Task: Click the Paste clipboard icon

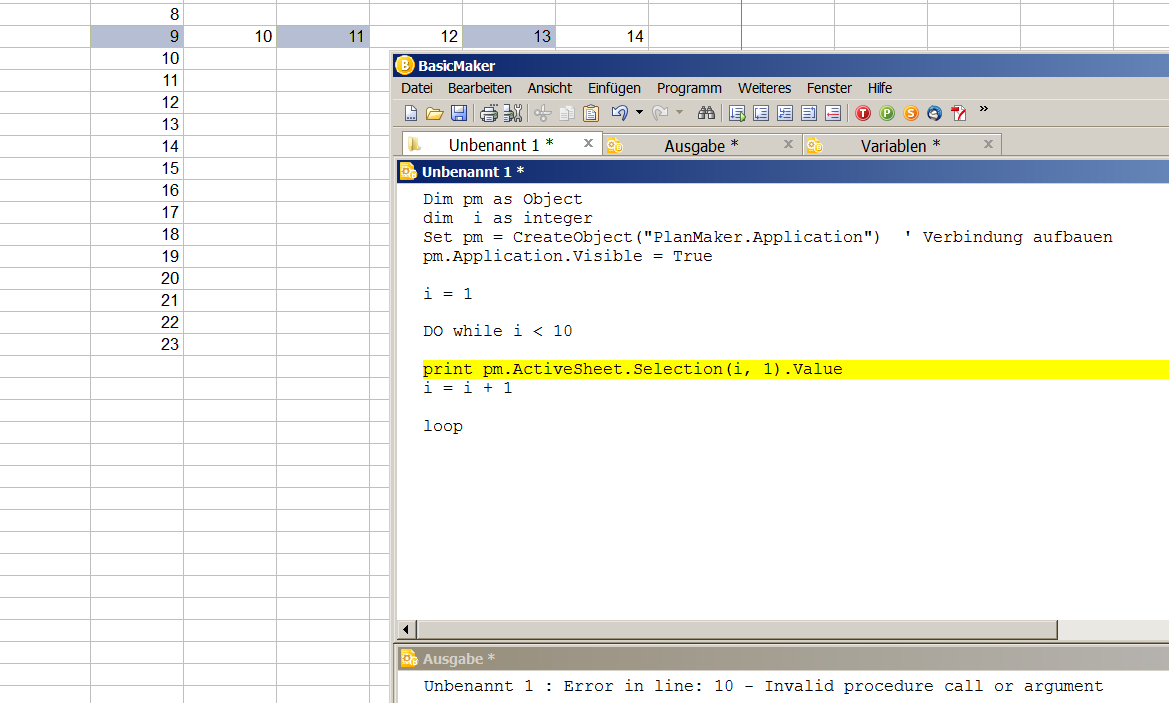Action: coord(591,113)
